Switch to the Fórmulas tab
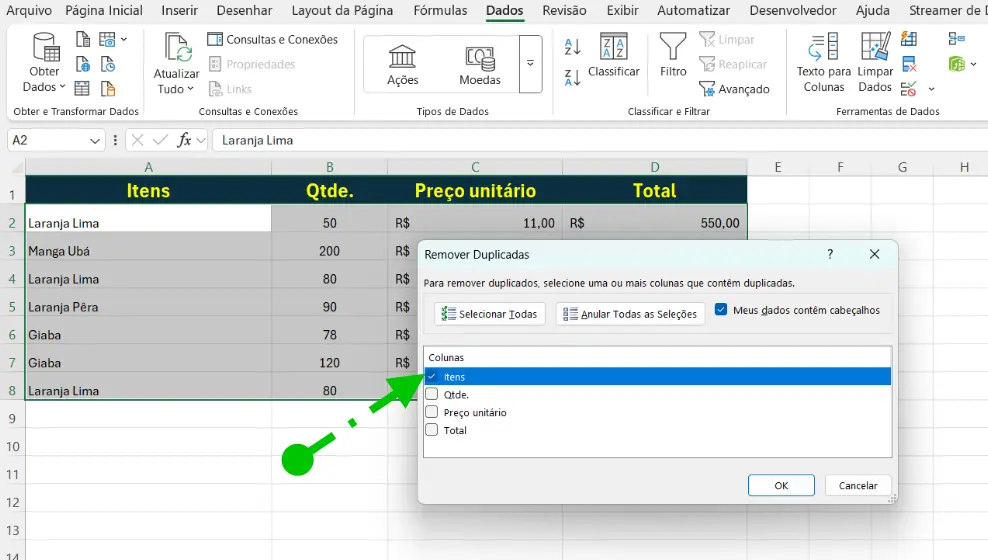 [440, 11]
